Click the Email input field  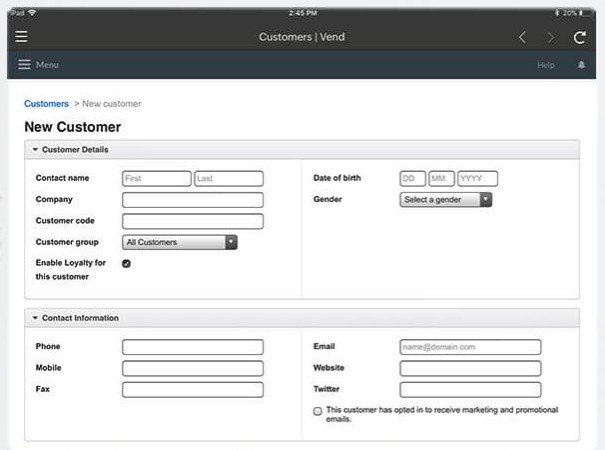pyautogui.click(x=470, y=347)
